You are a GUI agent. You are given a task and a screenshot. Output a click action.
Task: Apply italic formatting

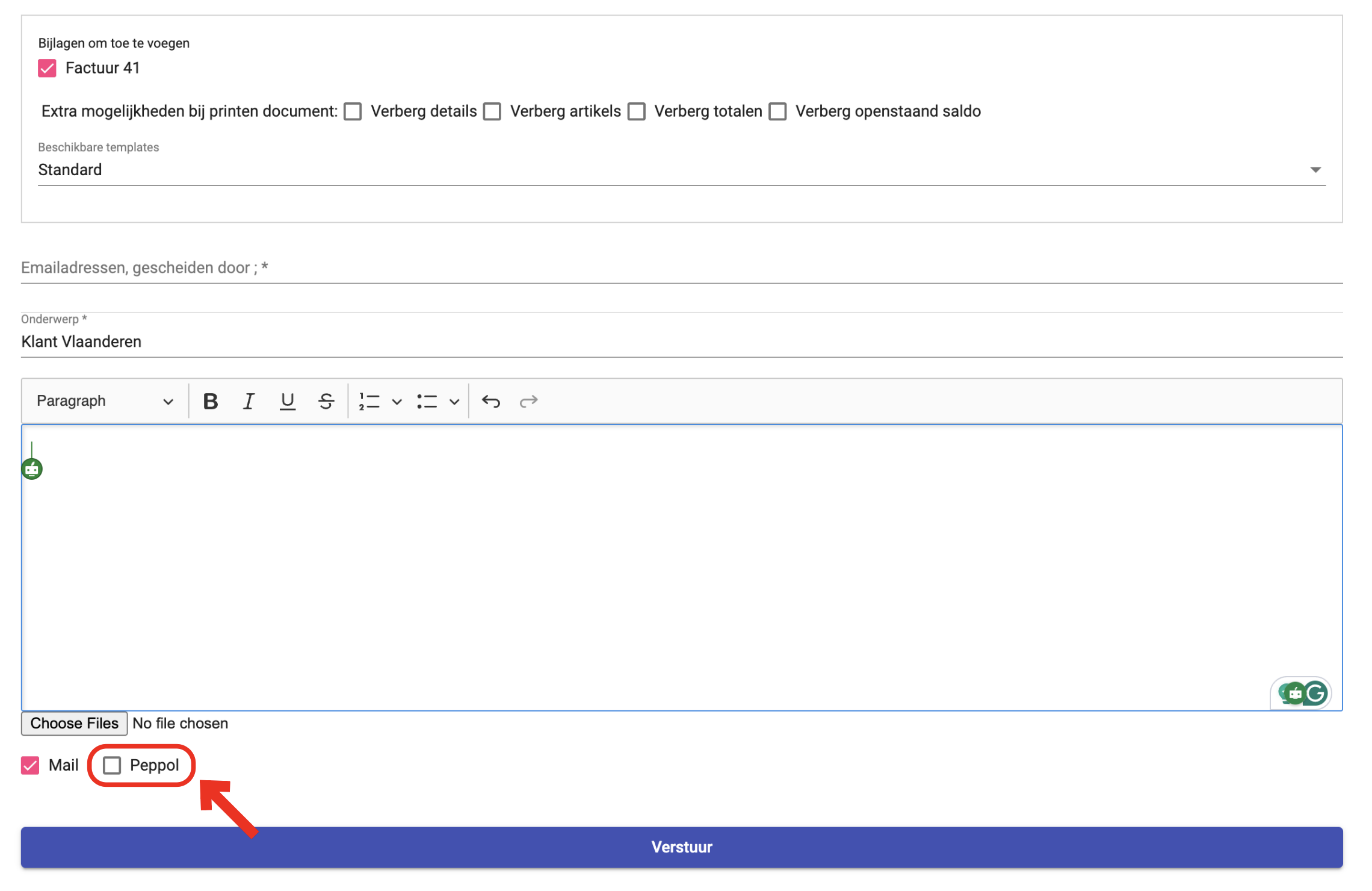click(249, 401)
